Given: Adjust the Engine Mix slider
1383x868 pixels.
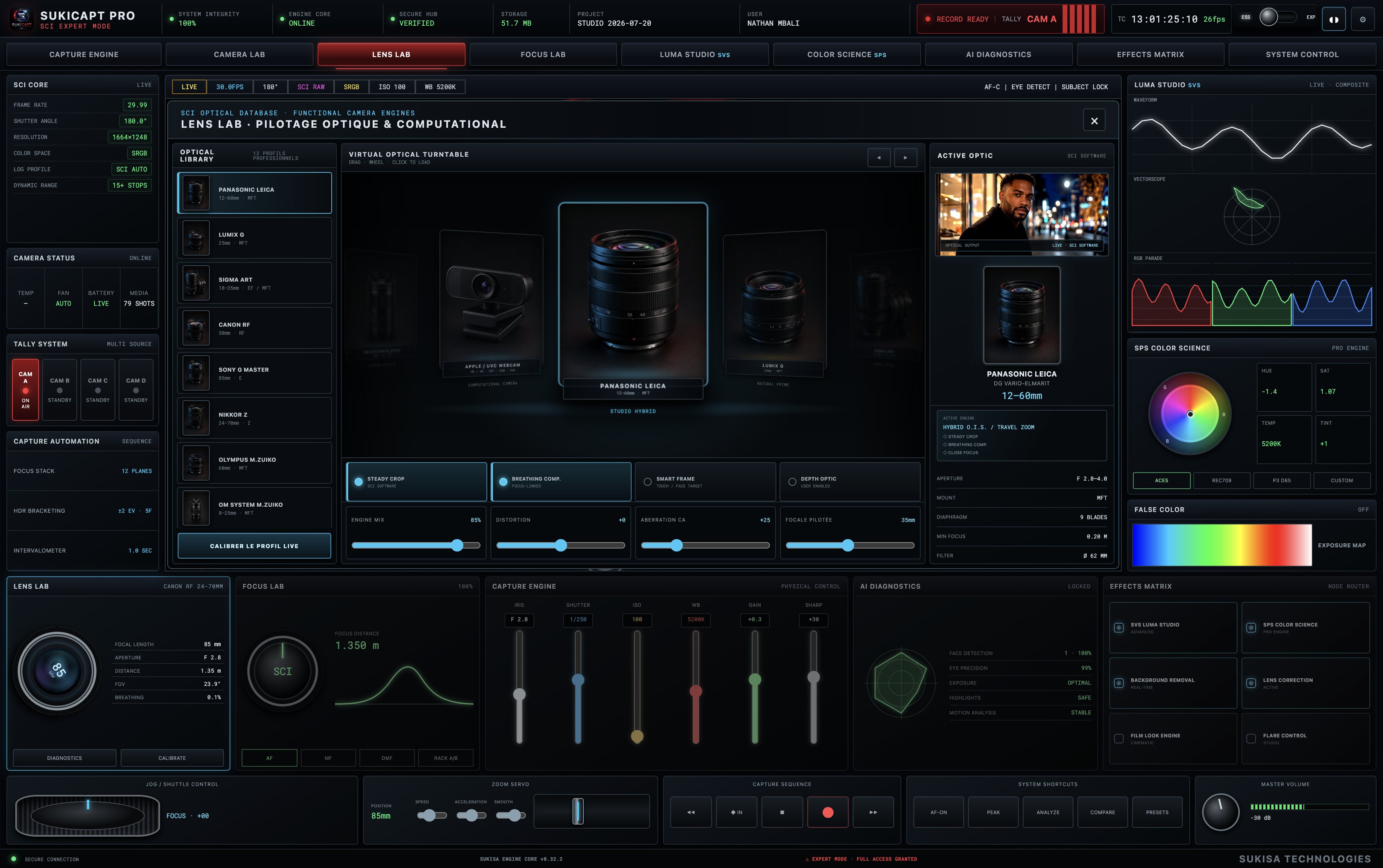Looking at the screenshot, I should [x=416, y=545].
